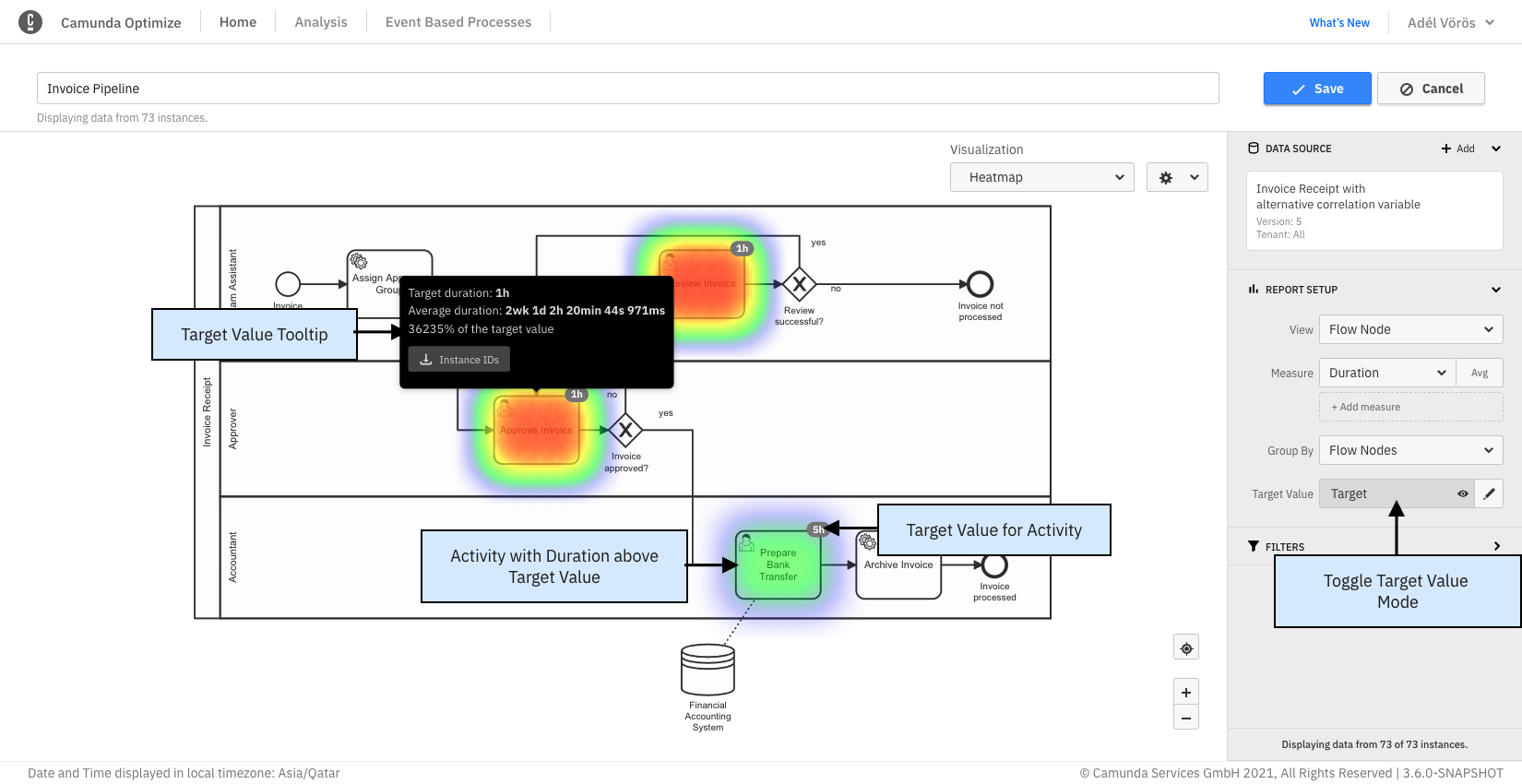The image size is (1522, 784).
Task: Toggle target value eye icon
Action: 1462,493
